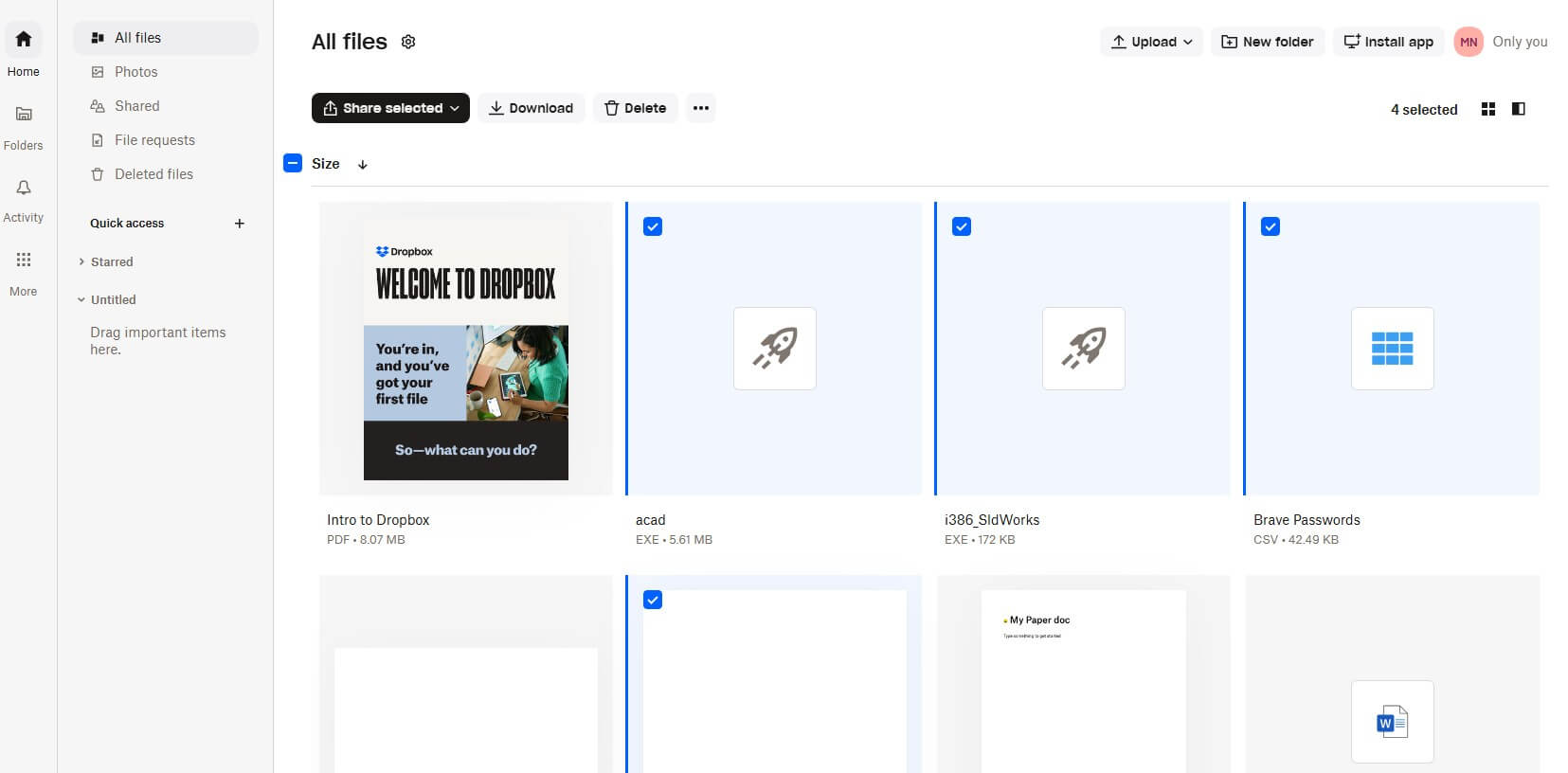The height and width of the screenshot is (773, 1568).
Task: Uncheck the Brave Passwords checkbox
Action: click(x=1271, y=226)
